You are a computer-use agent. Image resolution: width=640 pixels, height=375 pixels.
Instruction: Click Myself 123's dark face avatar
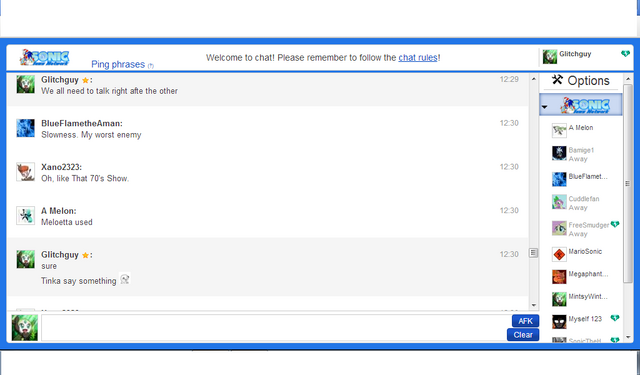[x=559, y=322]
